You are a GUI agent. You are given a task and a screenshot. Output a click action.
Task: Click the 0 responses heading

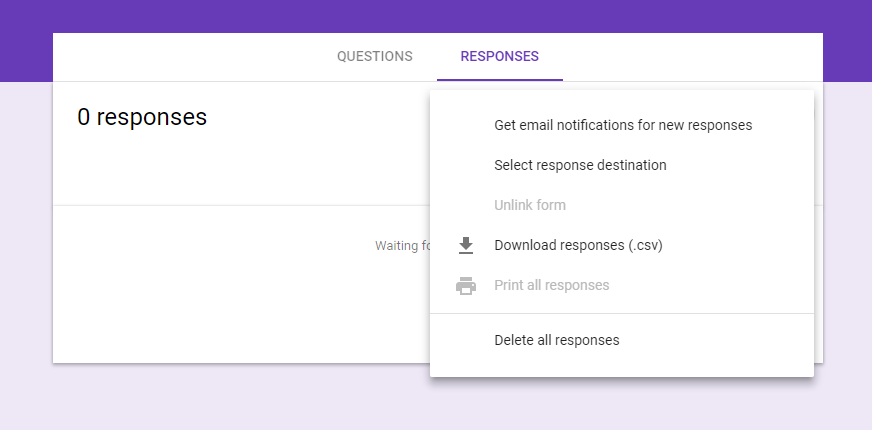(142, 117)
